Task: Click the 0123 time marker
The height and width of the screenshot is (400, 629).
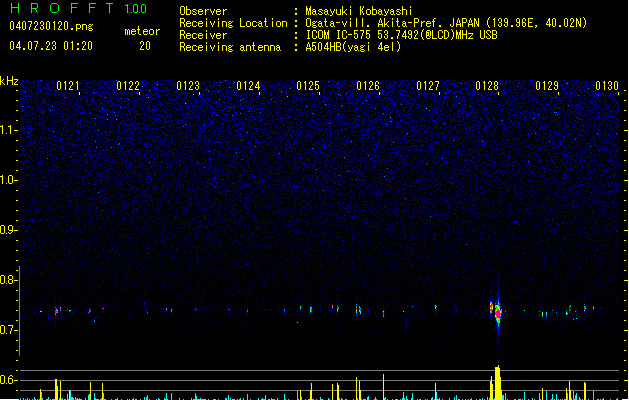Action: click(188, 86)
